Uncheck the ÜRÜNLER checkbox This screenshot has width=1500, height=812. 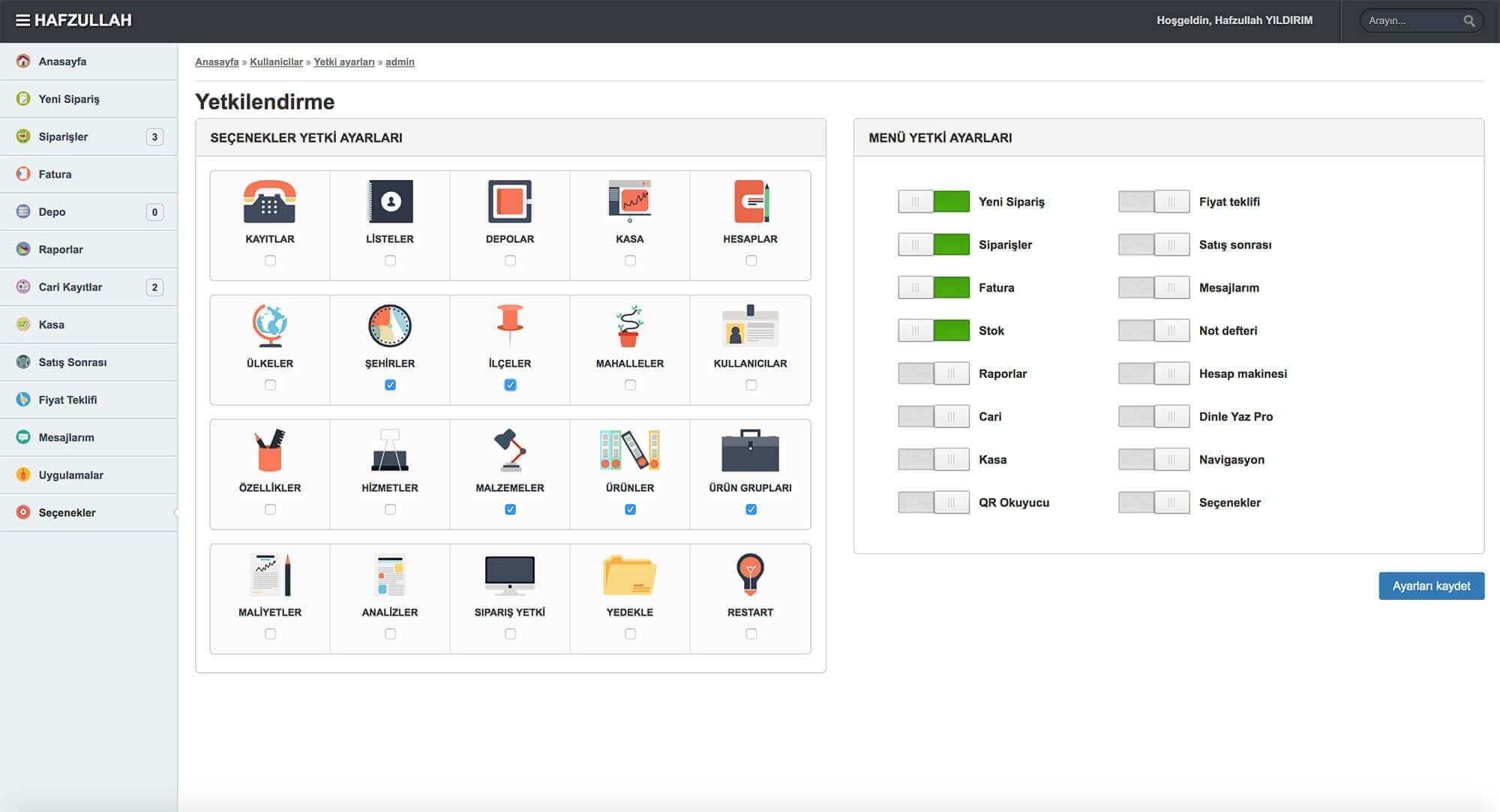(630, 509)
